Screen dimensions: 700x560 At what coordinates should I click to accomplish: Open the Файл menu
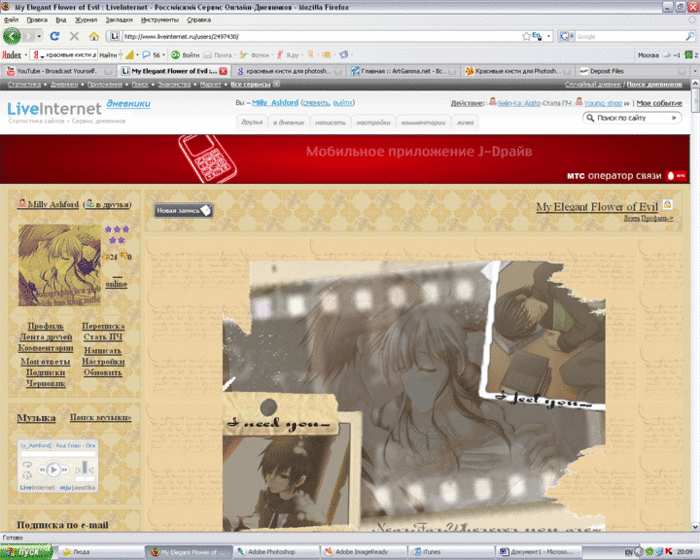11,20
